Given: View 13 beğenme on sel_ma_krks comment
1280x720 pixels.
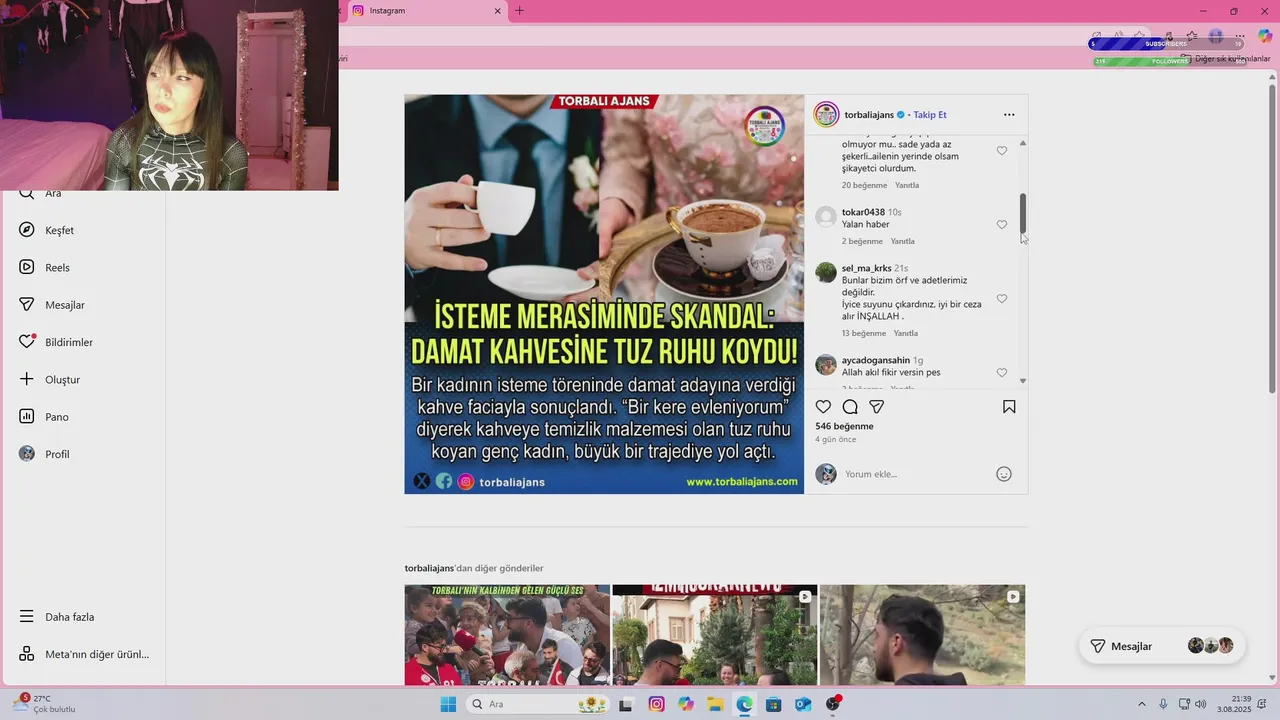Looking at the screenshot, I should 864,333.
